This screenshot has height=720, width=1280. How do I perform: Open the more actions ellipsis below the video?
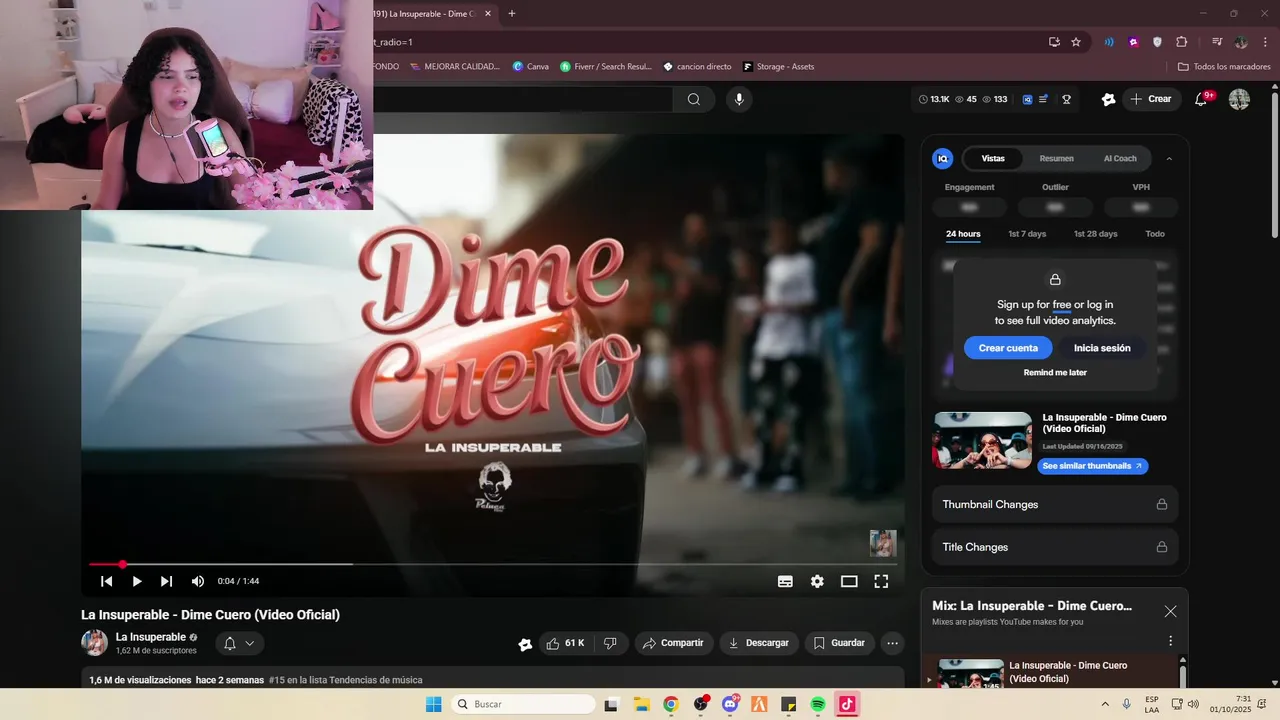pyautogui.click(x=893, y=643)
